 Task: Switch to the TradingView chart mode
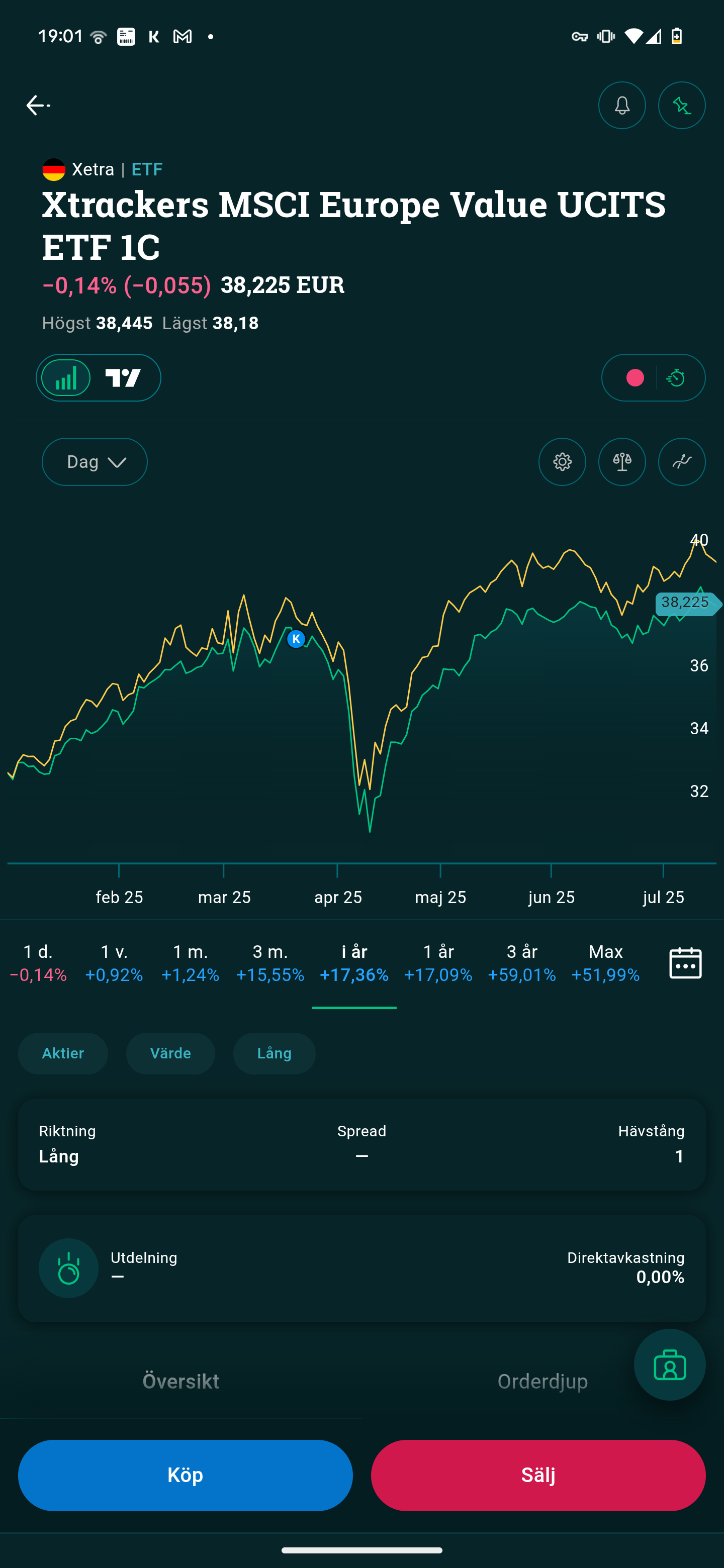(x=123, y=378)
